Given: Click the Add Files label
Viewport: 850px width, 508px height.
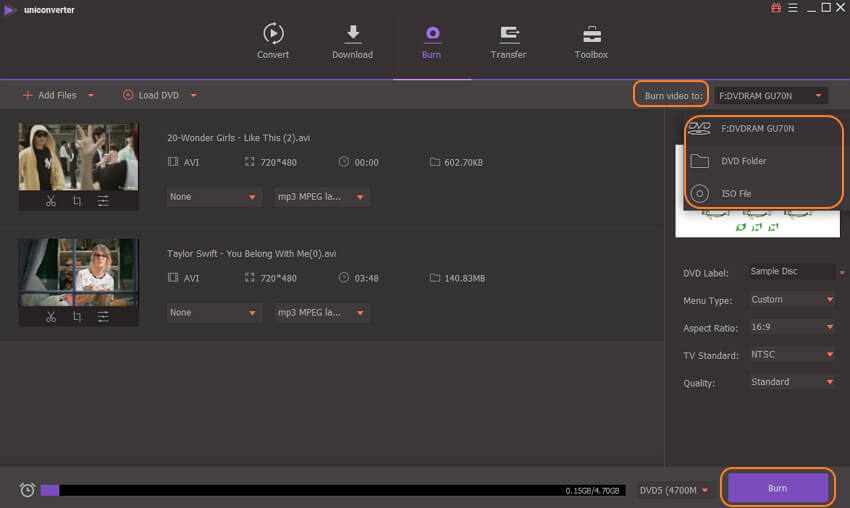Looking at the screenshot, I should pyautogui.click(x=57, y=95).
